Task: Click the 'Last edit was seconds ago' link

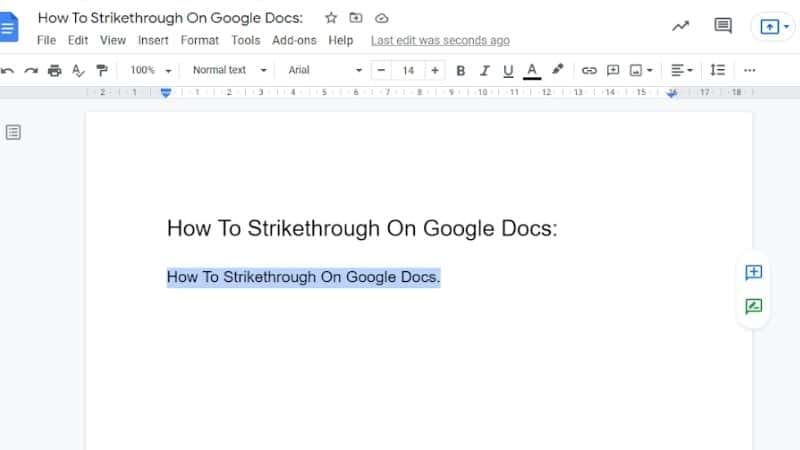Action: (440, 40)
